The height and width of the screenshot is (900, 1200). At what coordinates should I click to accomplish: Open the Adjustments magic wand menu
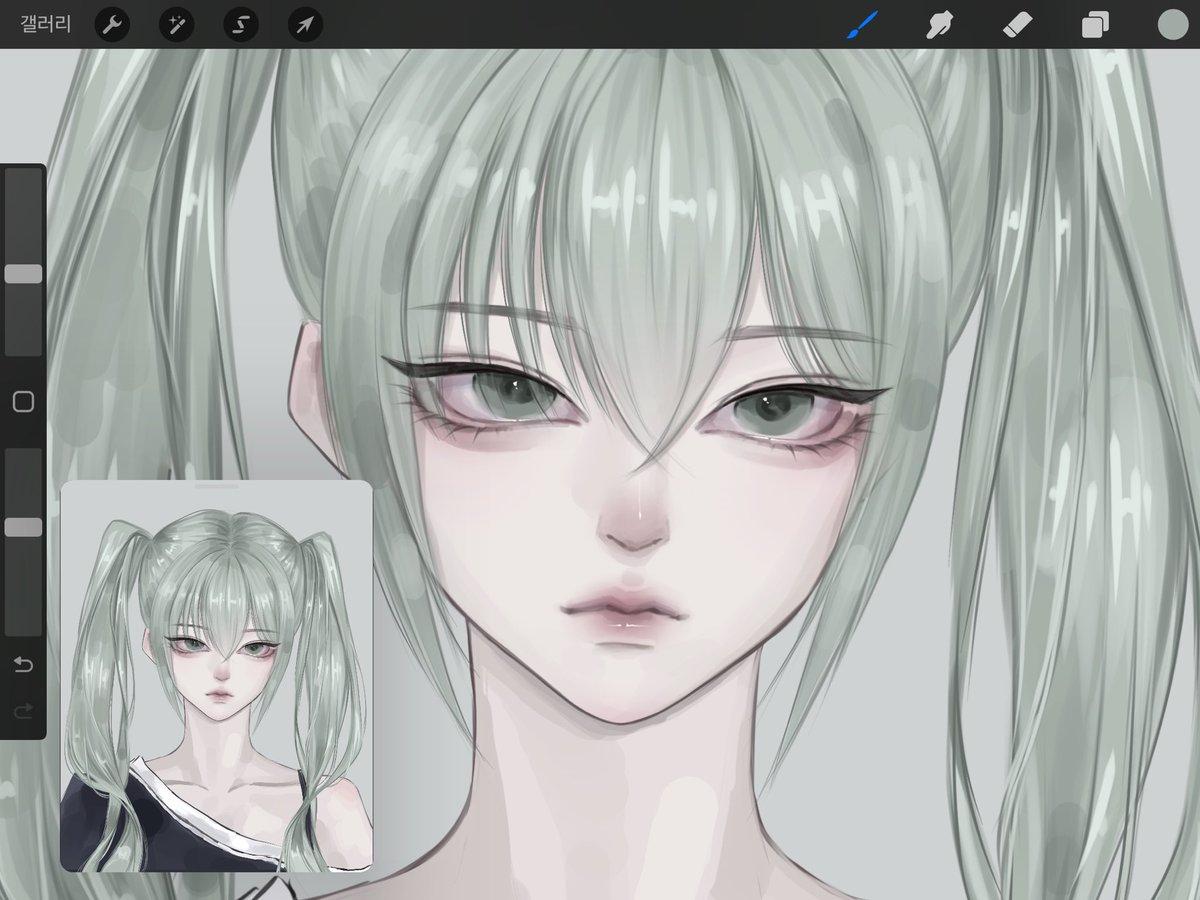point(176,25)
